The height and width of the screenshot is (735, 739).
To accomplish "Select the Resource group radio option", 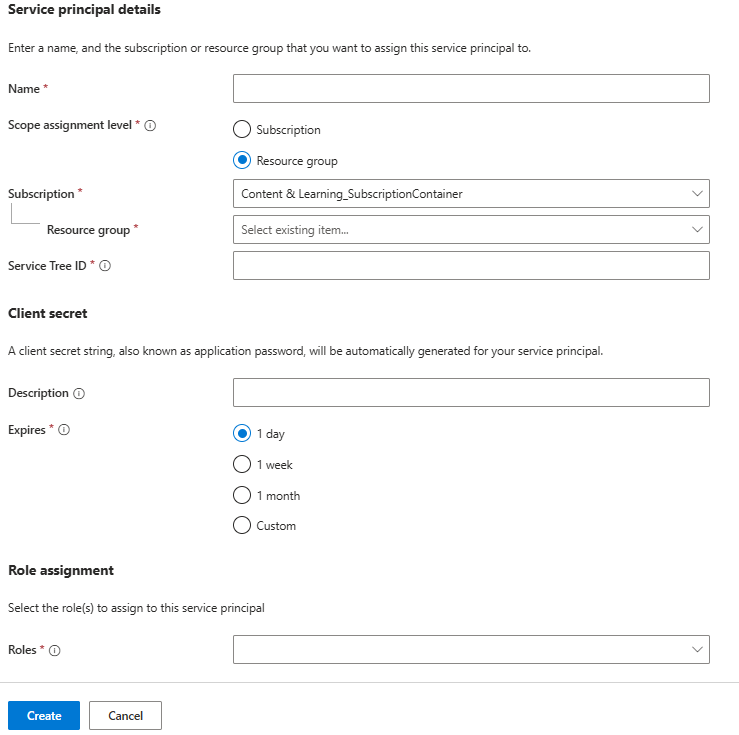I will pos(241,160).
